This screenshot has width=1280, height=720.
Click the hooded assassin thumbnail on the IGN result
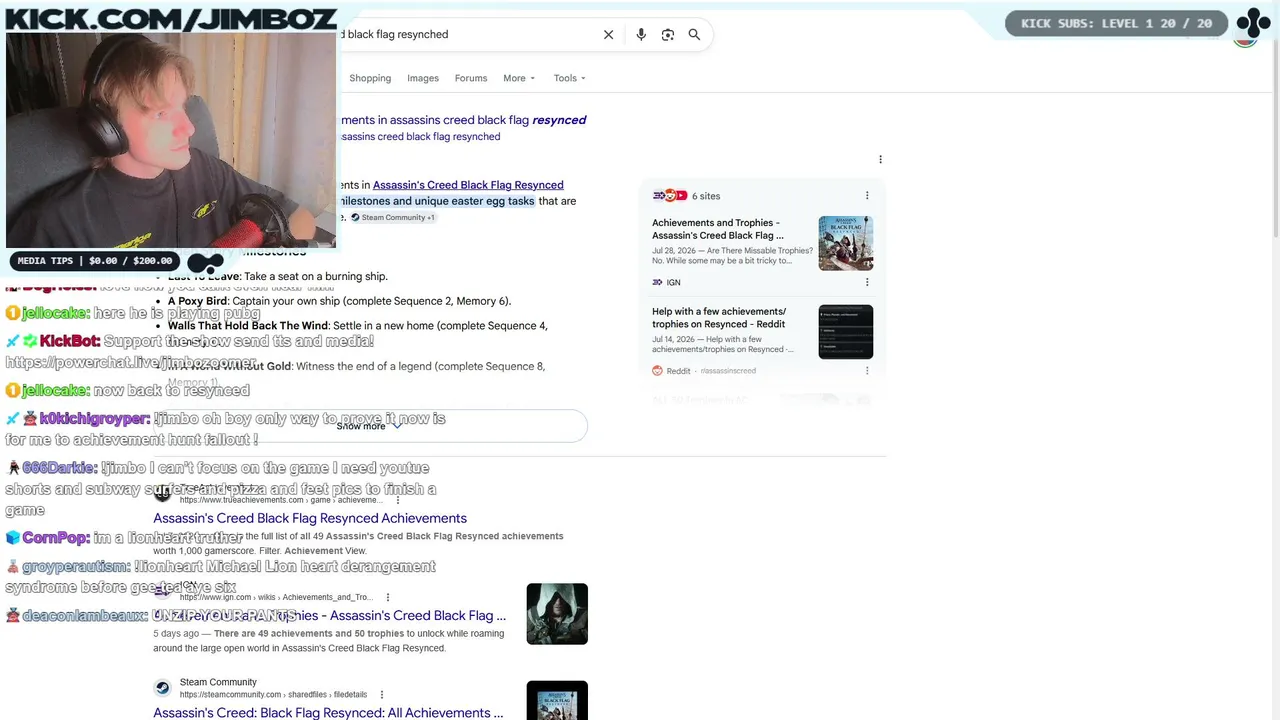tap(557, 614)
